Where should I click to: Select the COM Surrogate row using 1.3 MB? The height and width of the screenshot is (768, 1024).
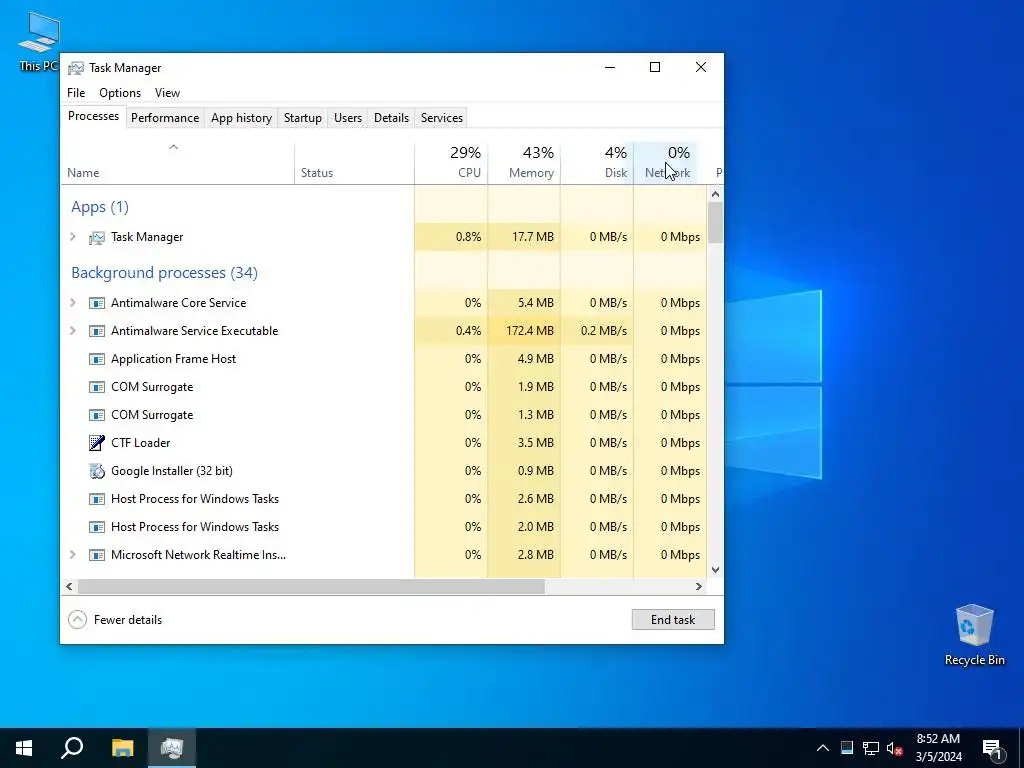(384, 415)
